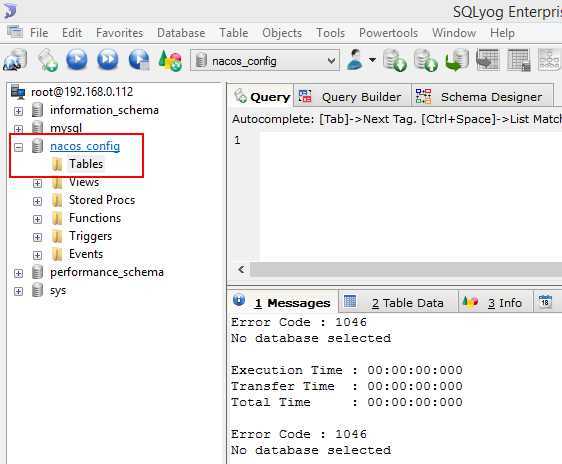This screenshot has width=562, height=464.
Task: Click the schedule backup table icon
Action: pos(519,60)
